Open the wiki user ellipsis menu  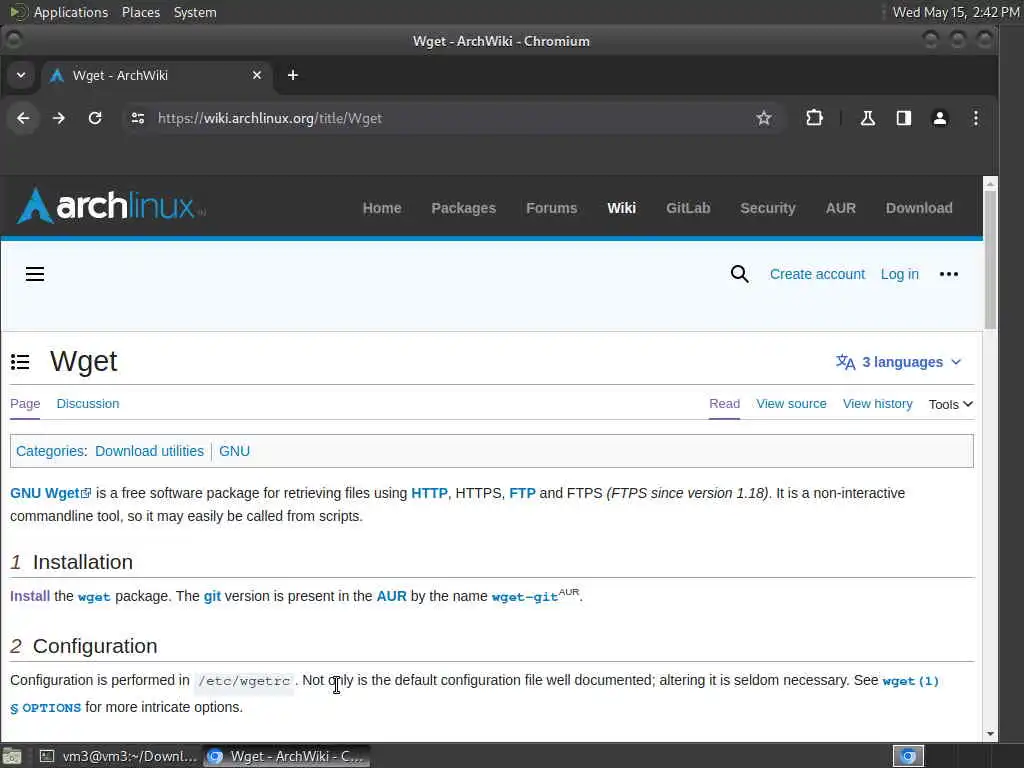pyautogui.click(x=948, y=274)
